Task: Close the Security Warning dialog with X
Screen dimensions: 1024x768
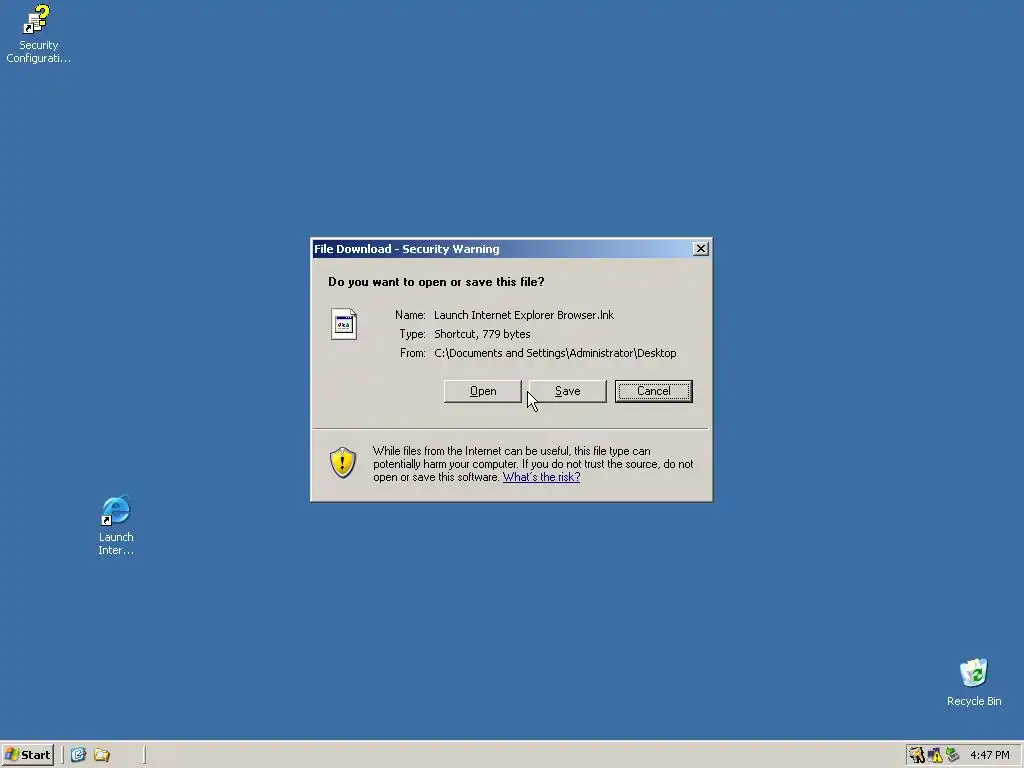Action: coord(701,249)
